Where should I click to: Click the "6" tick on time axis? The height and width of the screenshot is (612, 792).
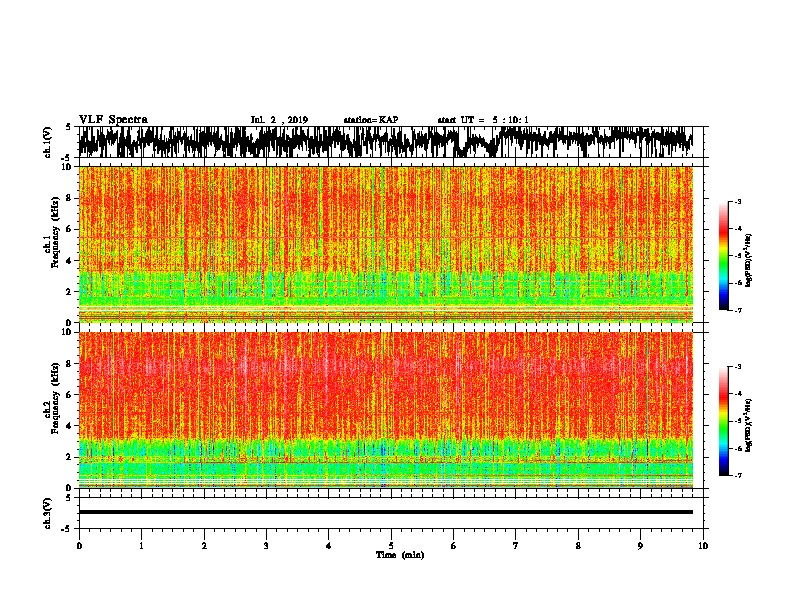(x=454, y=546)
